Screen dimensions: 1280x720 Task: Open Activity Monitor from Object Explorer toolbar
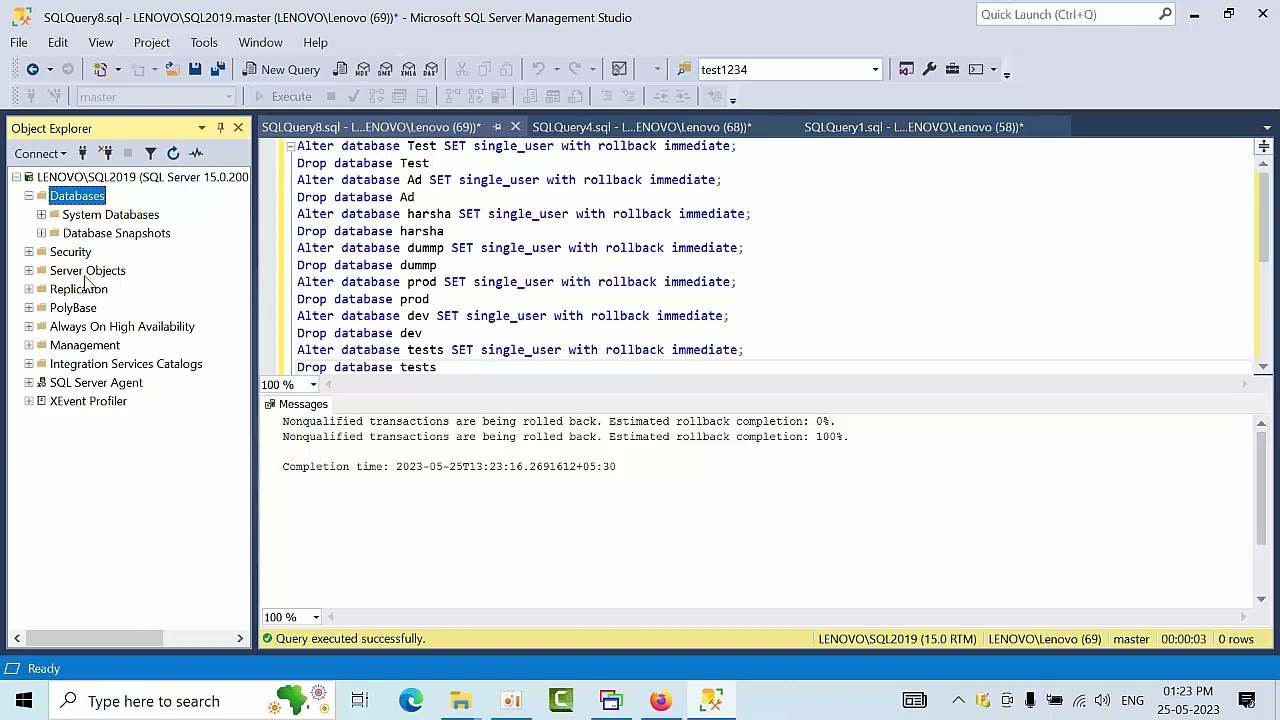(196, 153)
